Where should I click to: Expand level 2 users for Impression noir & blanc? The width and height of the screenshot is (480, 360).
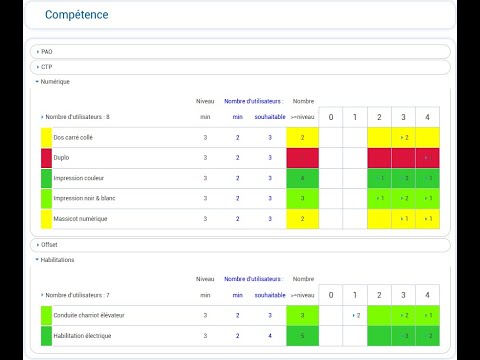coord(380,198)
